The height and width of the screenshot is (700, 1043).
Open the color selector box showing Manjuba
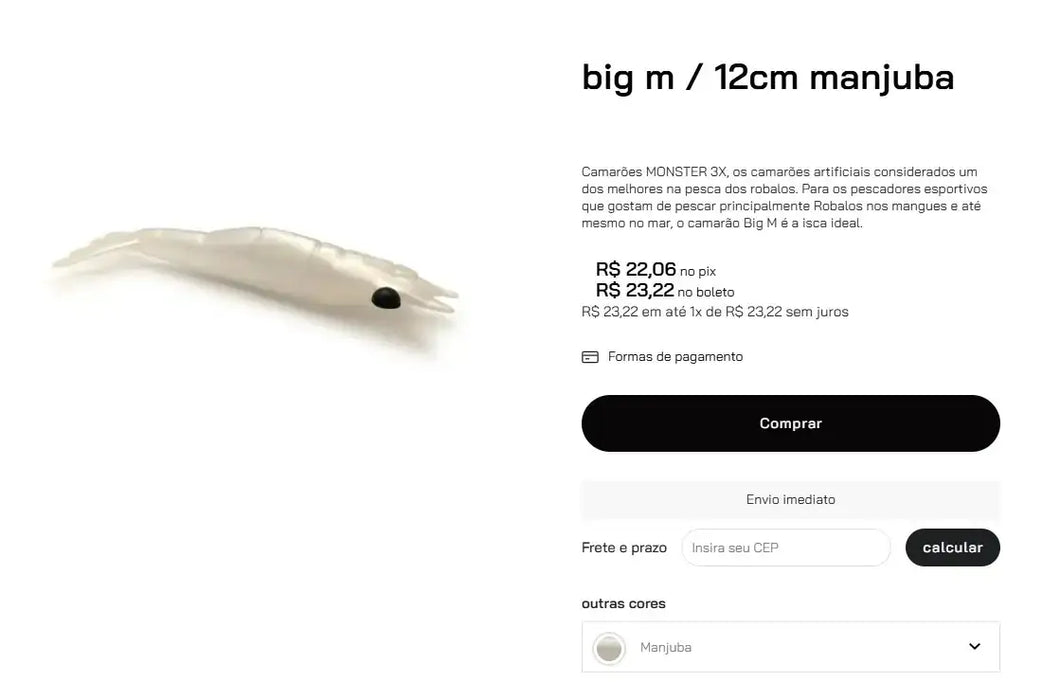790,647
